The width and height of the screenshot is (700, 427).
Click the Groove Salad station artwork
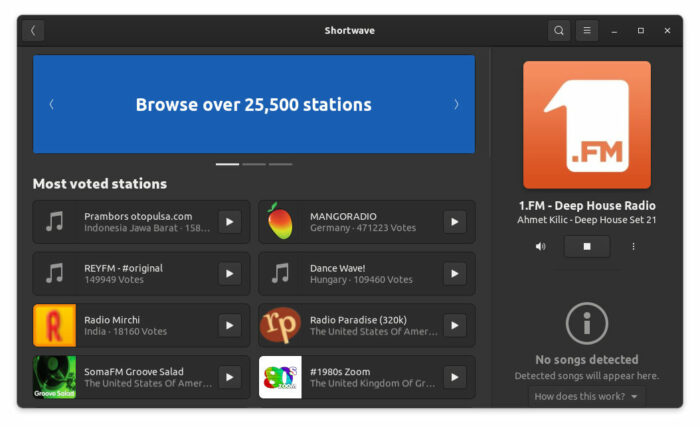tap(54, 377)
